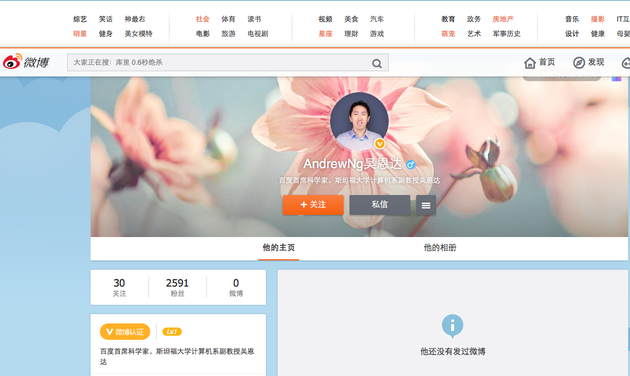Open the 综艺 category
Screen dimensions: 630x376
pyautogui.click(x=80, y=19)
